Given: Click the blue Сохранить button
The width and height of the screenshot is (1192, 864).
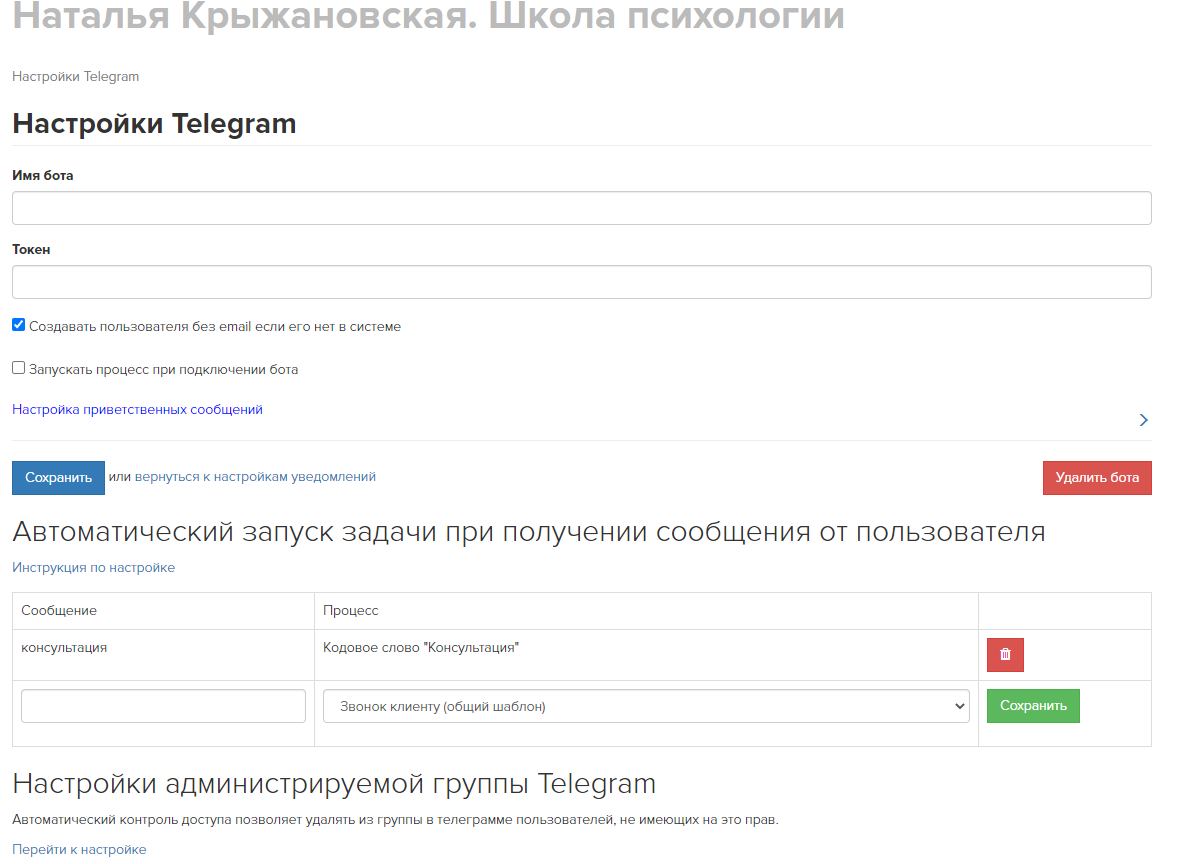Looking at the screenshot, I should [59, 478].
